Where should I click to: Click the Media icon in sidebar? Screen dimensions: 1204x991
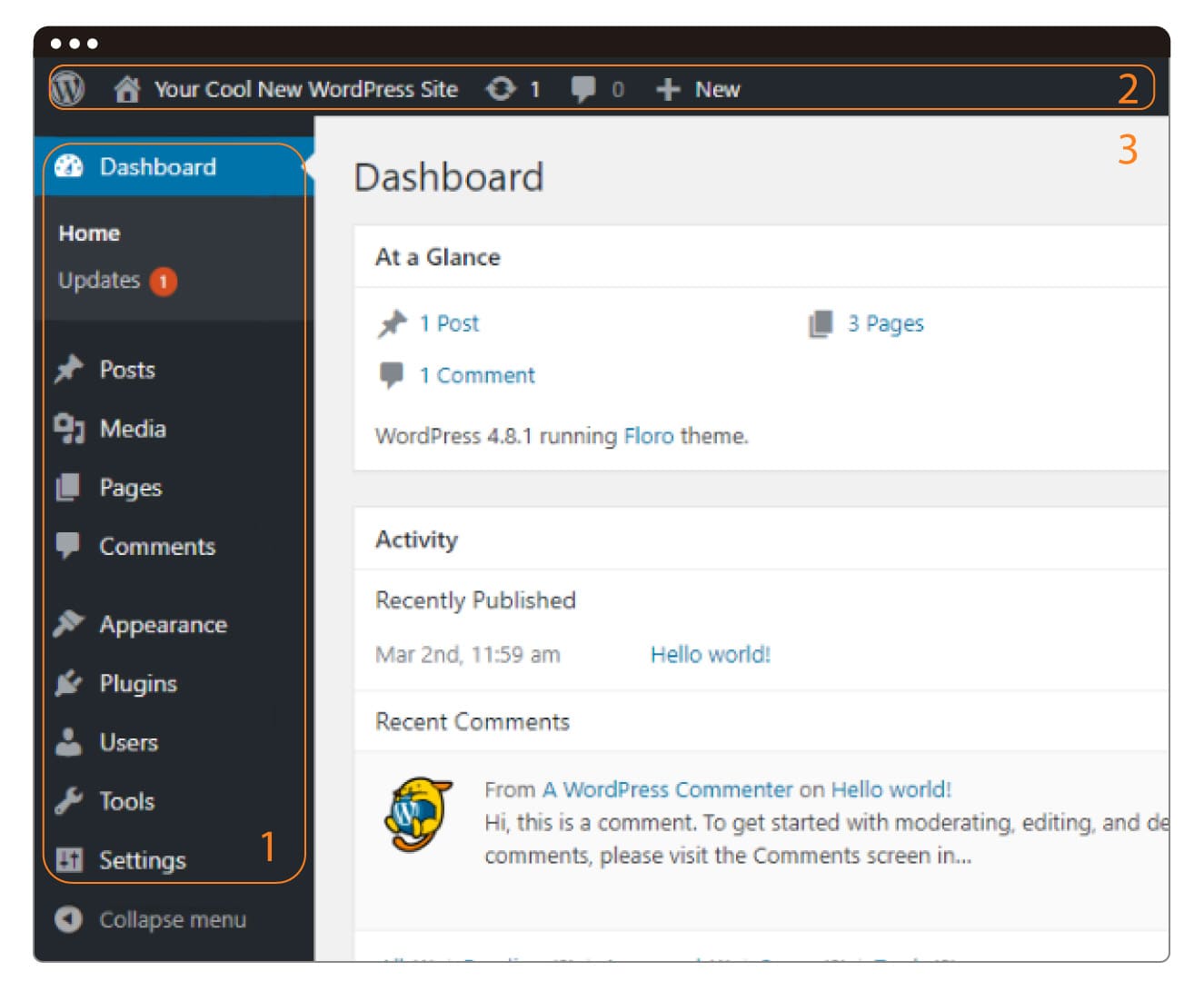point(69,428)
